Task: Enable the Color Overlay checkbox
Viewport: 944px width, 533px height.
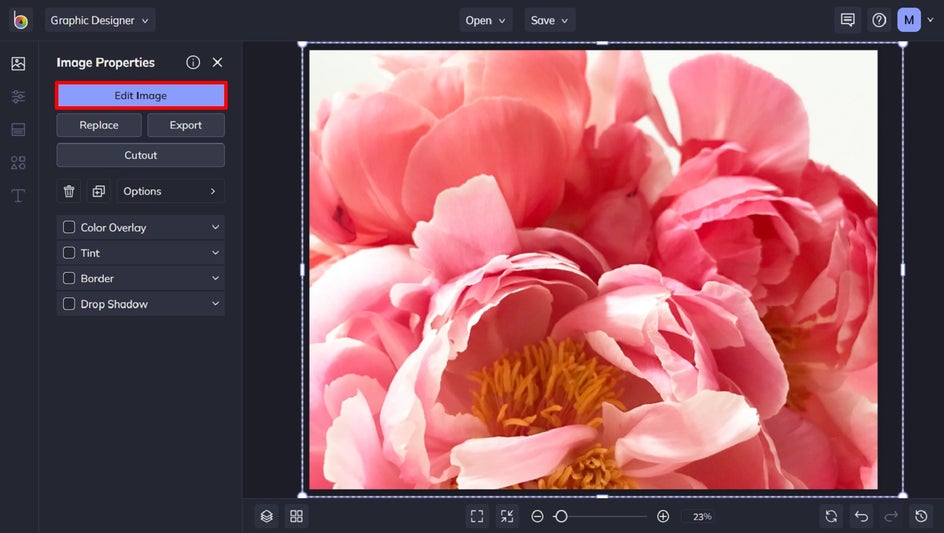Action: [x=69, y=227]
